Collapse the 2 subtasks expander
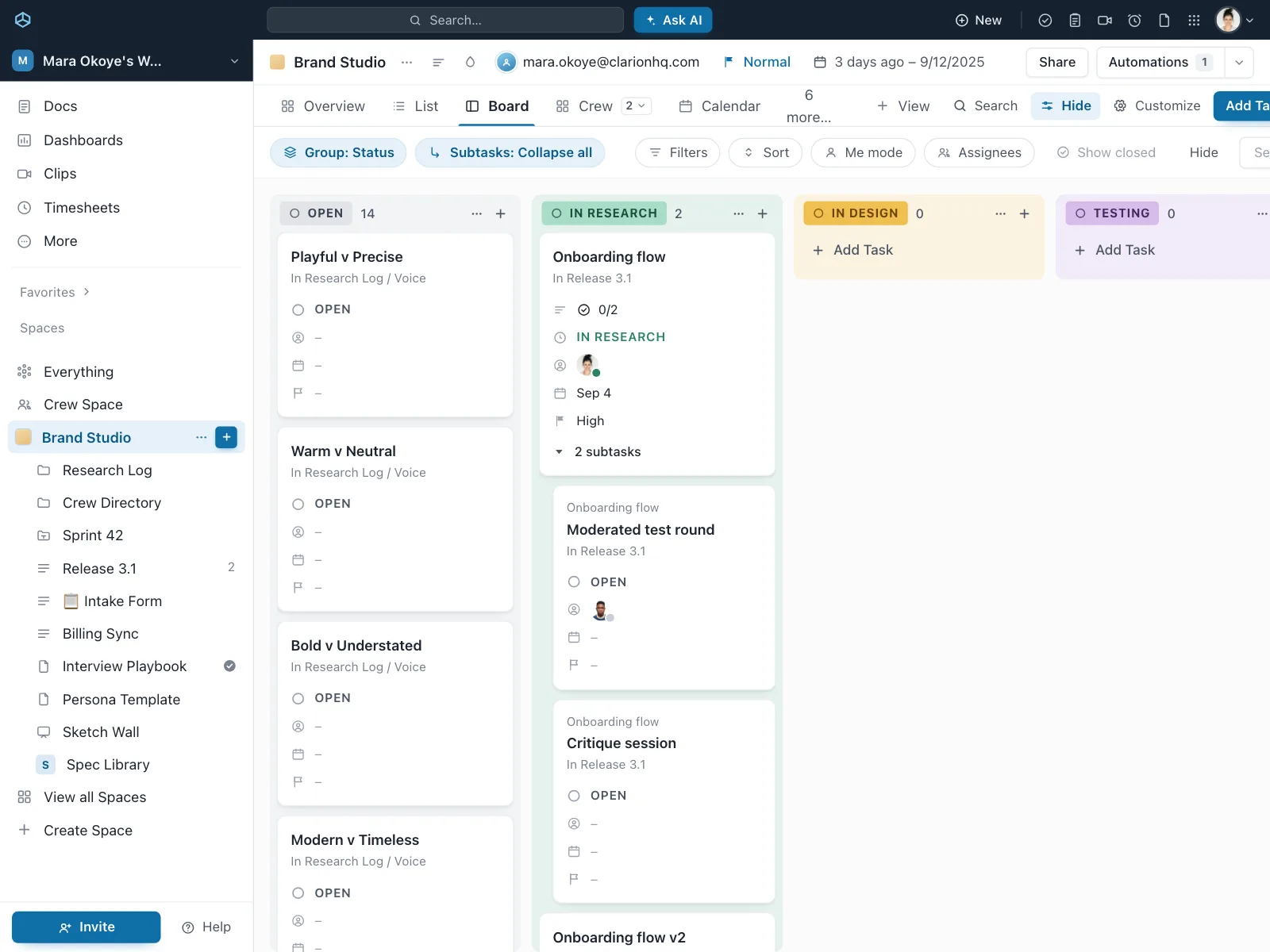Viewport: 1270px width, 952px height. [x=559, y=451]
